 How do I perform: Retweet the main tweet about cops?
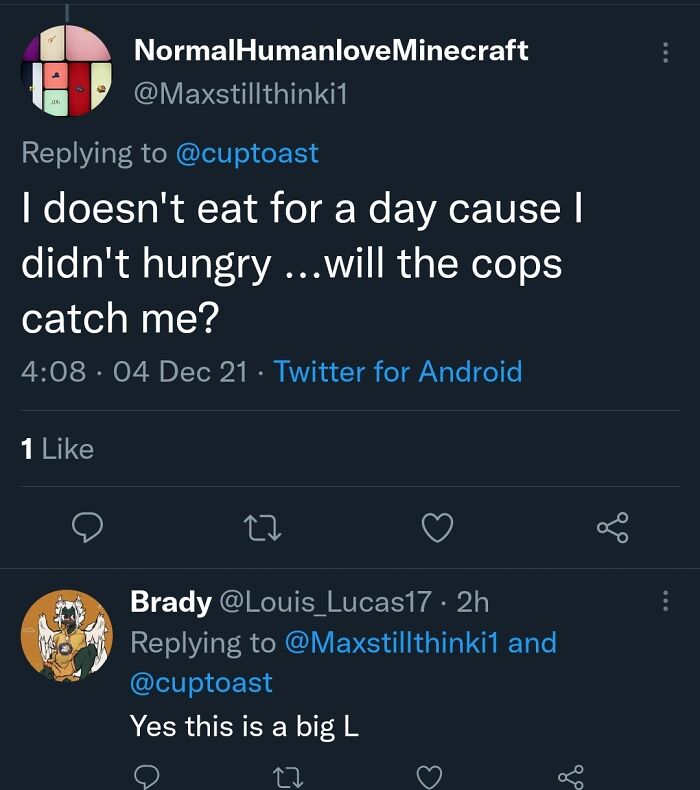(263, 527)
